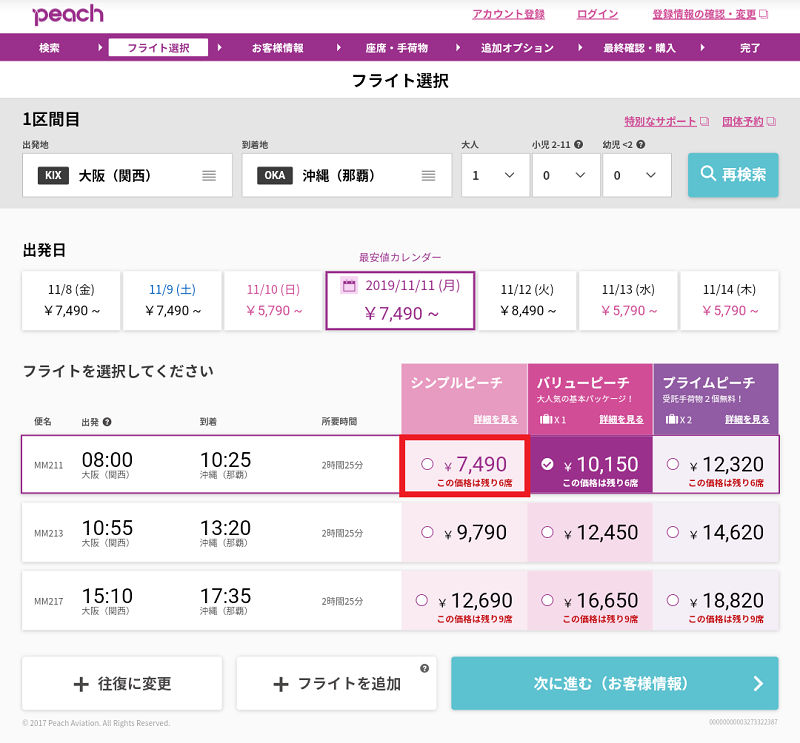View details link under プライムピーチ

[x=747, y=419]
